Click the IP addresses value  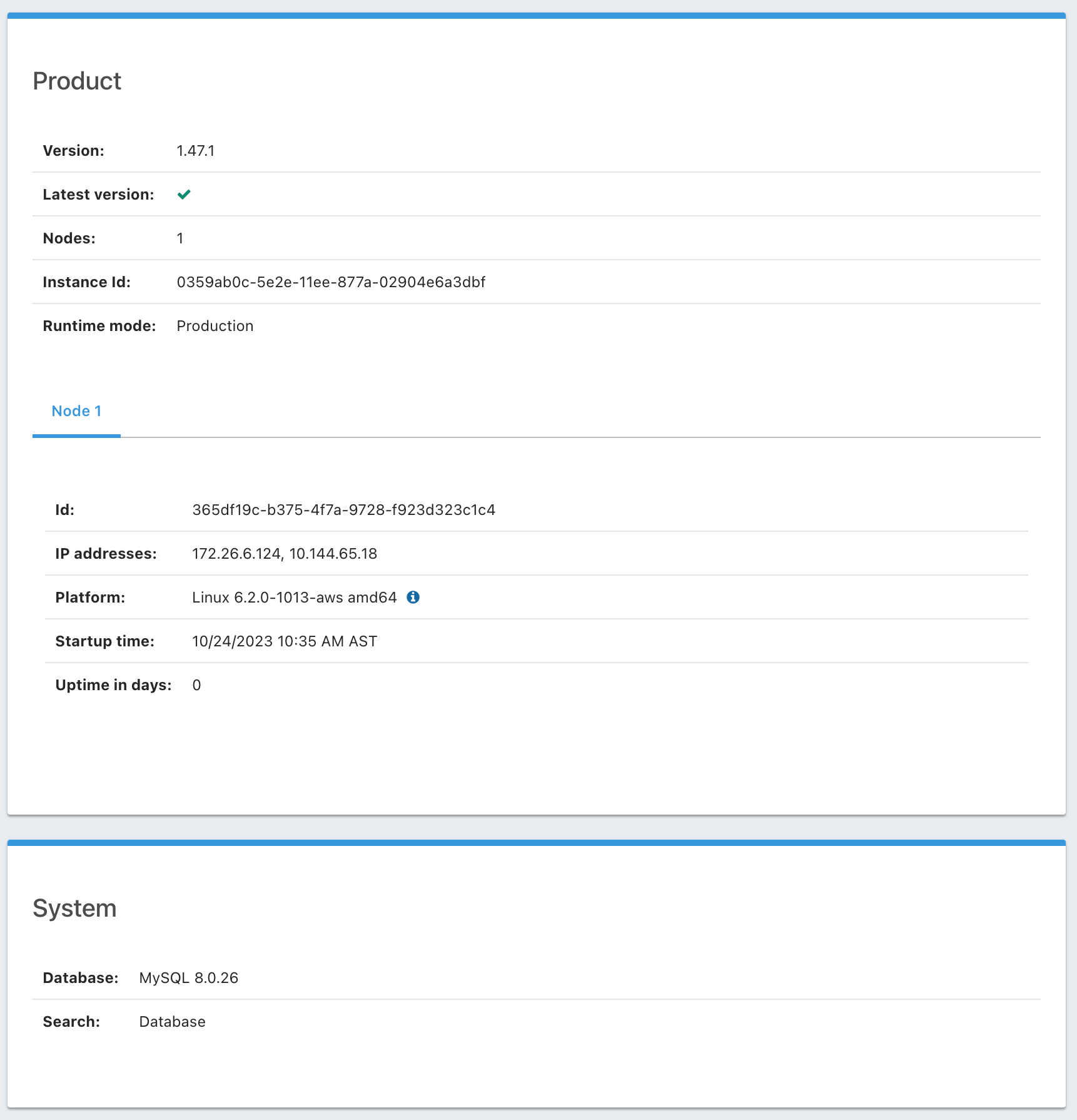coord(285,554)
